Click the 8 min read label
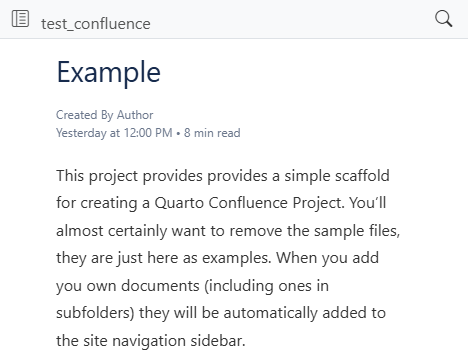 click(212, 133)
